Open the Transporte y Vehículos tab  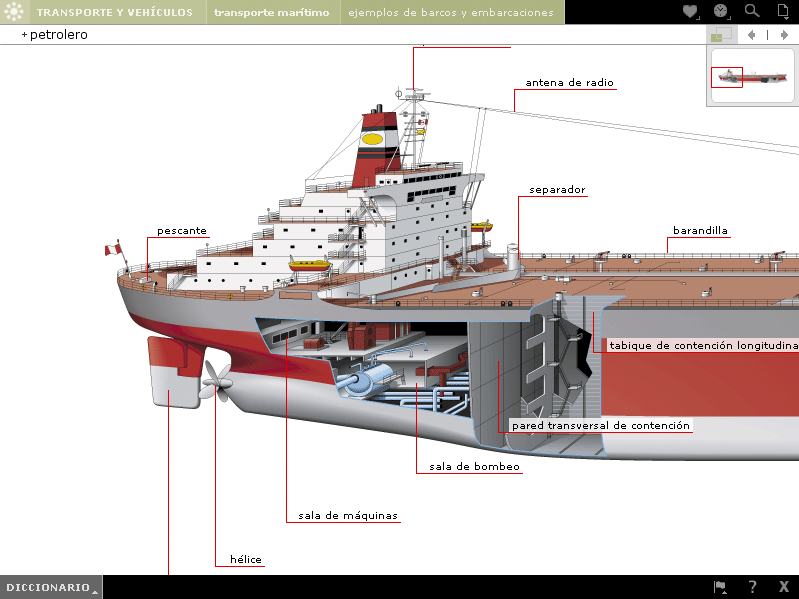tap(115, 12)
